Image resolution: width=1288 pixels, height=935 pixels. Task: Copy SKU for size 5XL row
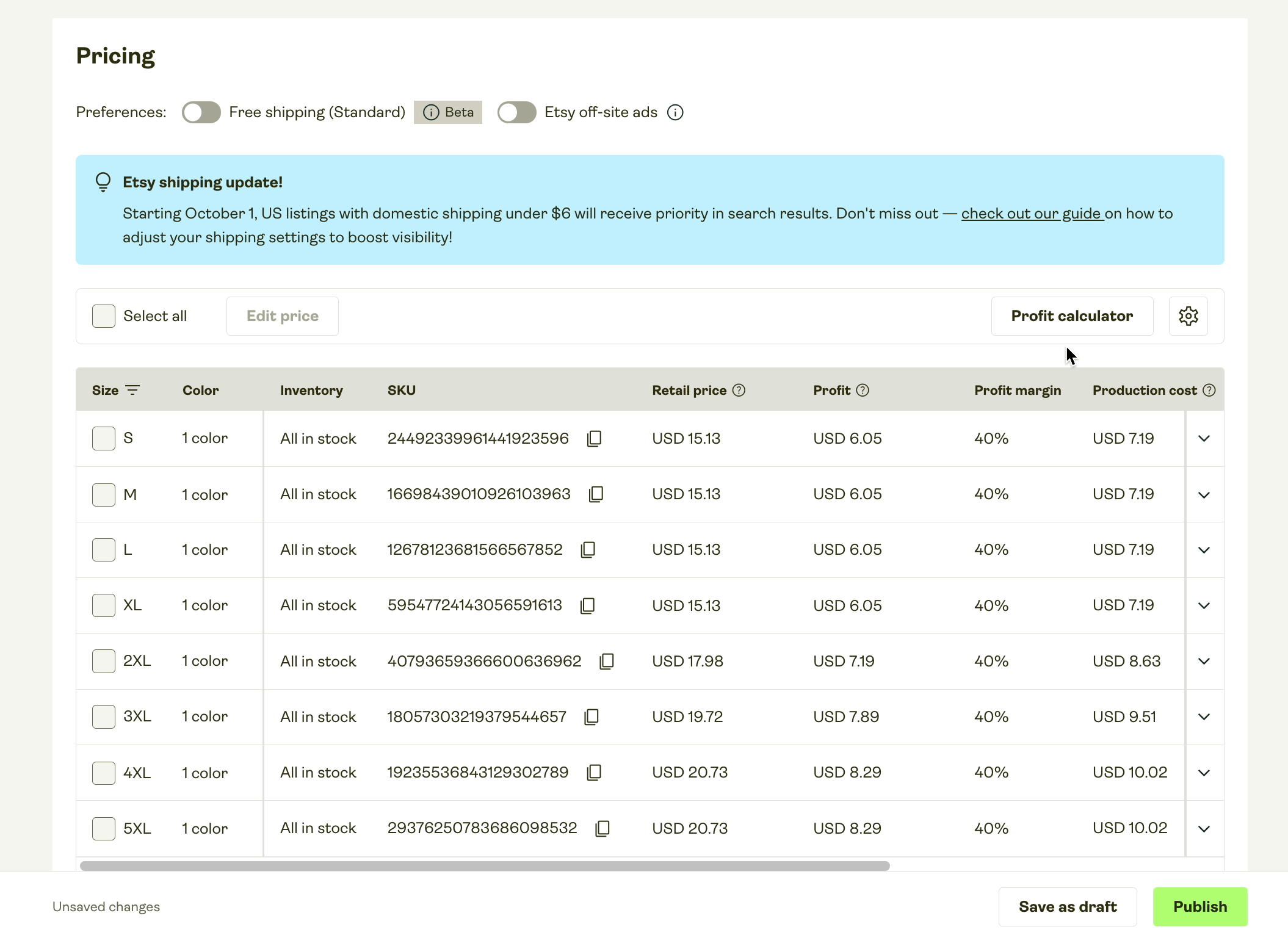[x=602, y=828]
